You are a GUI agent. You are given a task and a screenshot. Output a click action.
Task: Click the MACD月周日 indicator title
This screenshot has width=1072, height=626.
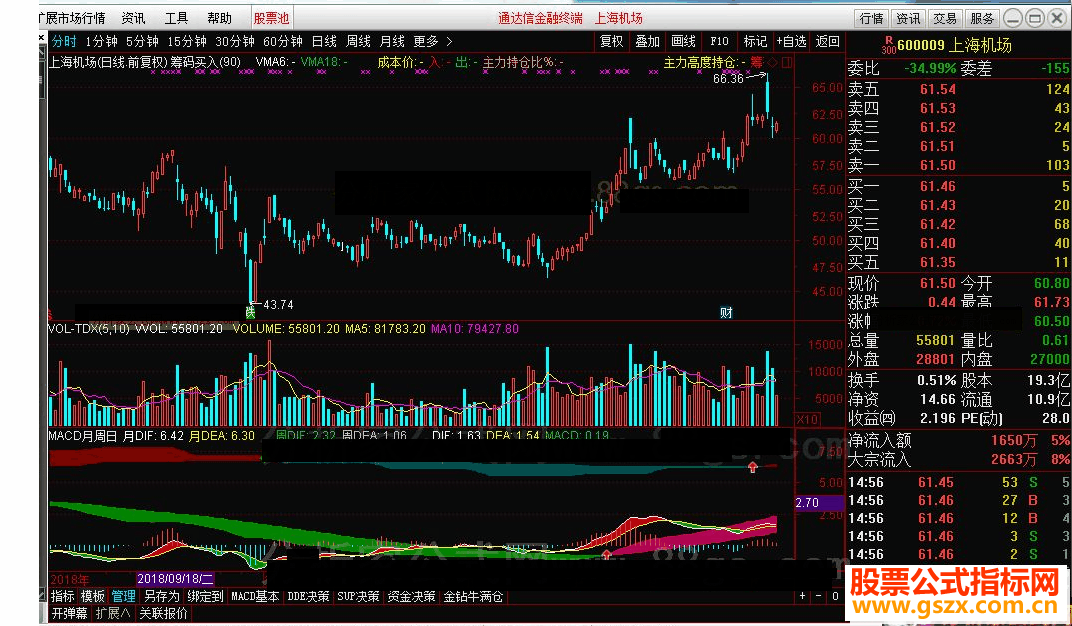point(83,435)
